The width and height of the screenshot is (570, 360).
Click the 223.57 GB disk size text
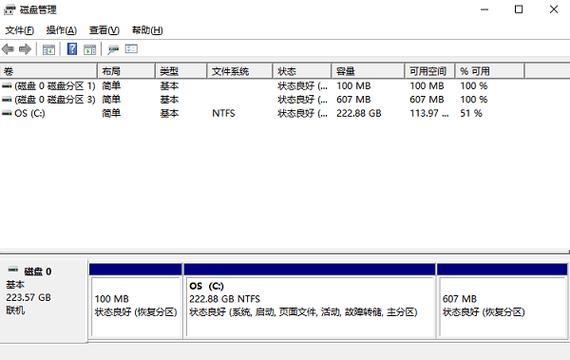[29, 297]
